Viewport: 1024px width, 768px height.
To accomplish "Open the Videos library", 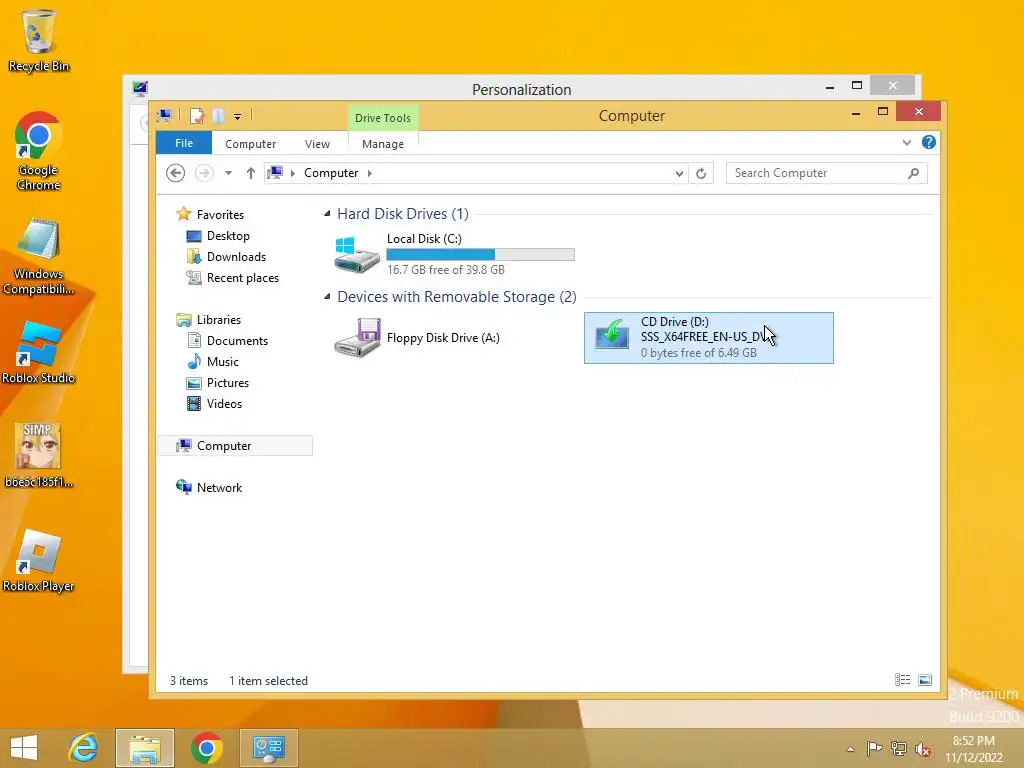I will (224, 404).
